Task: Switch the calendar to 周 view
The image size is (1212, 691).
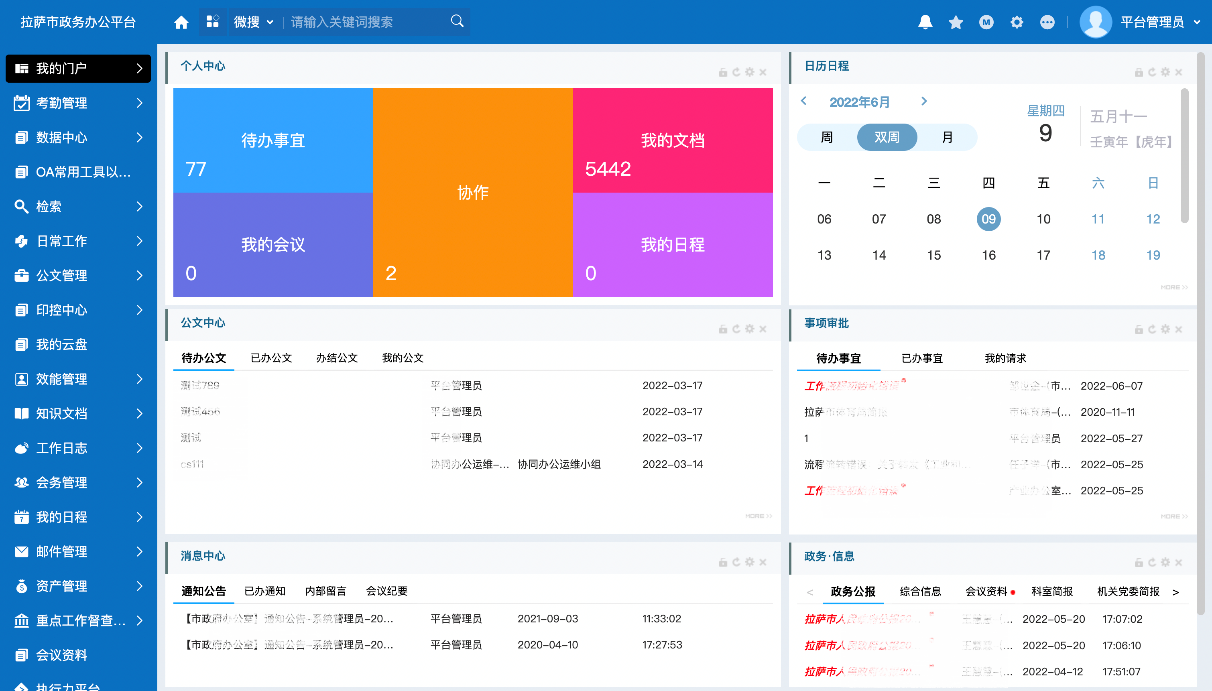Action: [x=827, y=138]
